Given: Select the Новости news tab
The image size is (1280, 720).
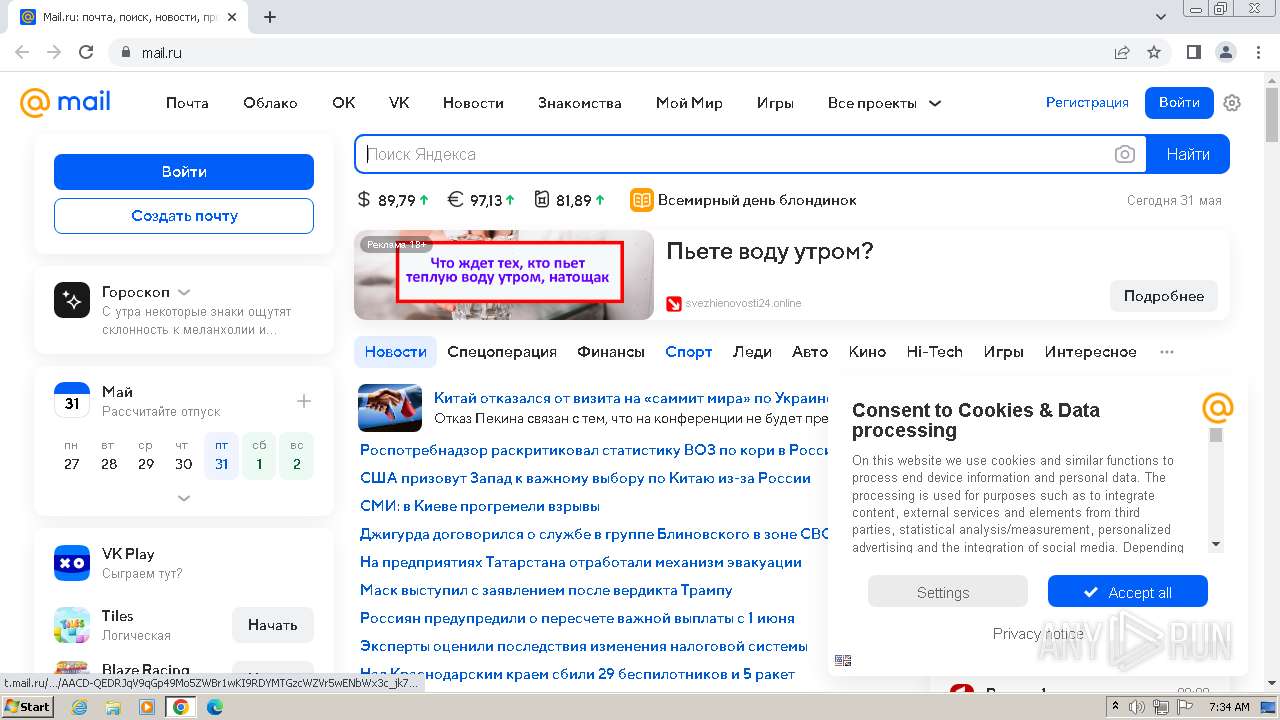Looking at the screenshot, I should point(396,352).
